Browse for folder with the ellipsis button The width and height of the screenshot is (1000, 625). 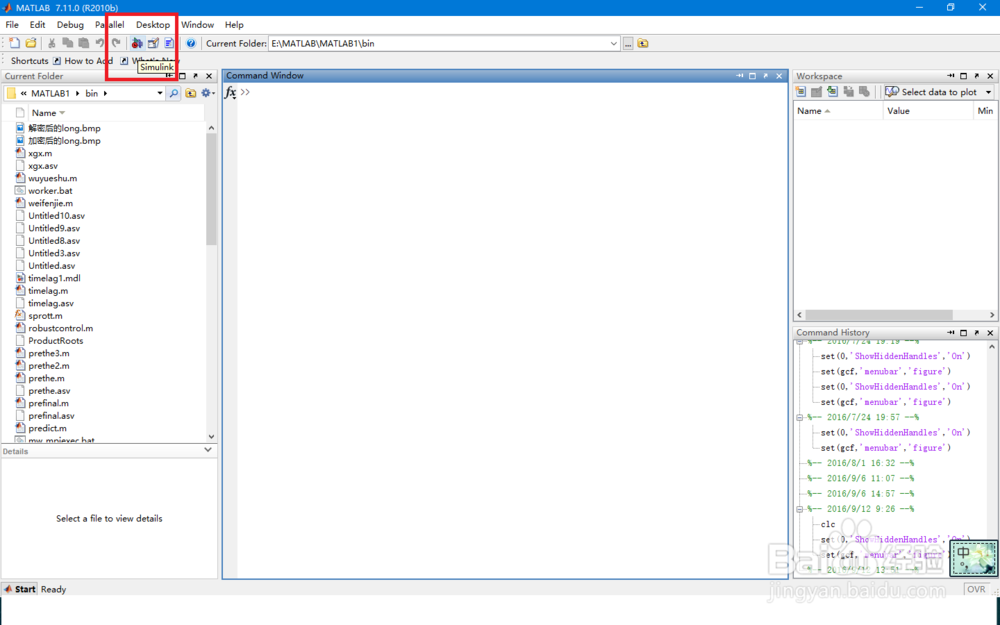pos(628,43)
